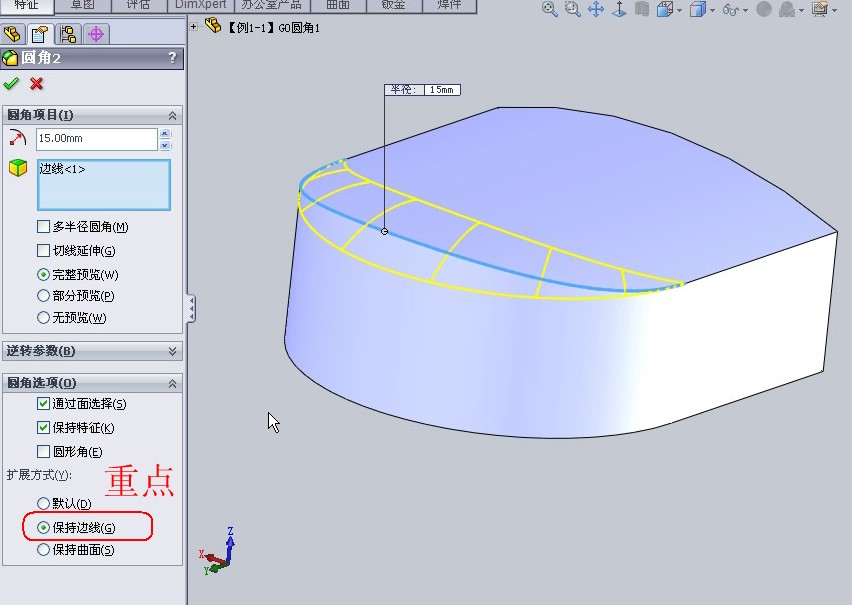Switch to the 钣金 tab

coord(393,5)
